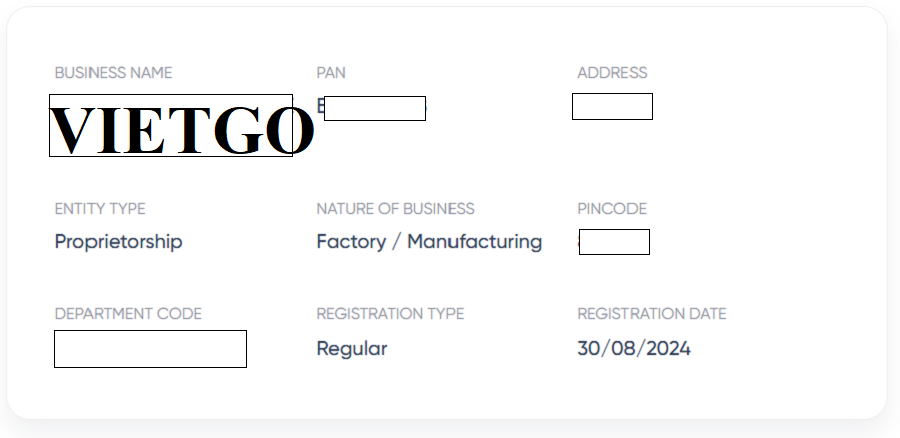Click the word Manufacturing in business nature
Image resolution: width=900 pixels, height=438 pixels.
pos(474,242)
